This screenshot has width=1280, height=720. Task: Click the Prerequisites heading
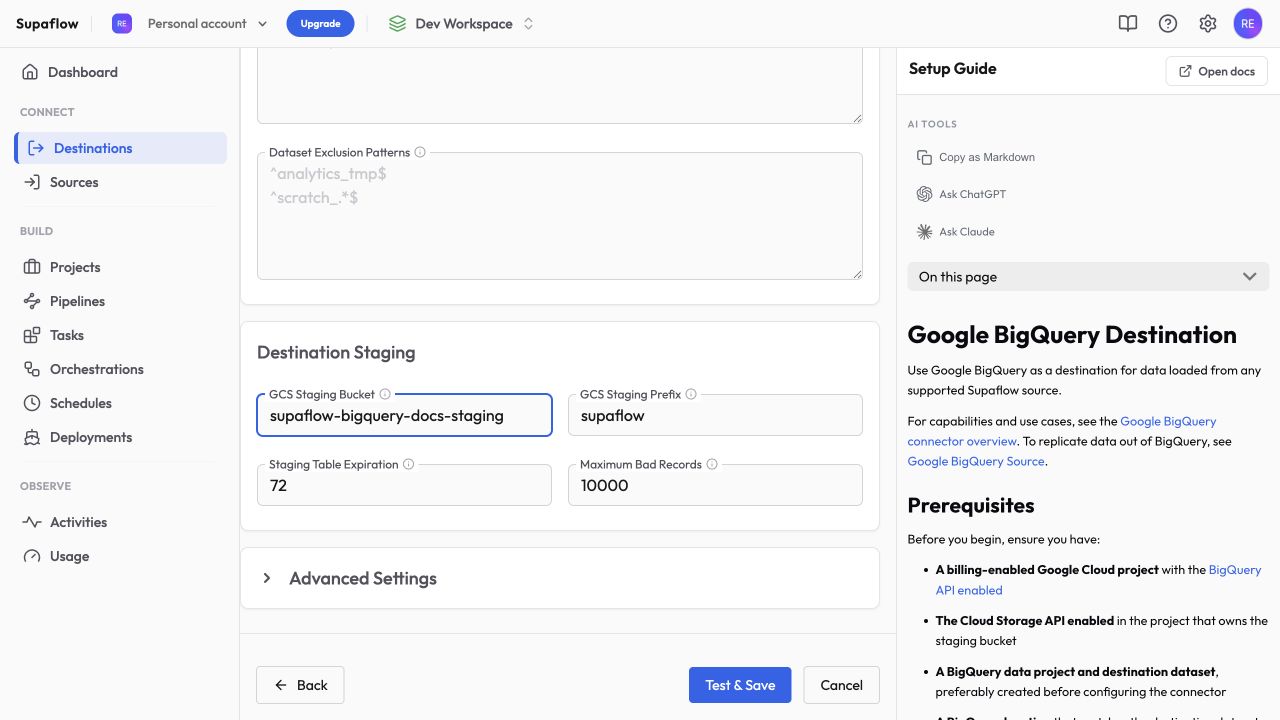971,505
